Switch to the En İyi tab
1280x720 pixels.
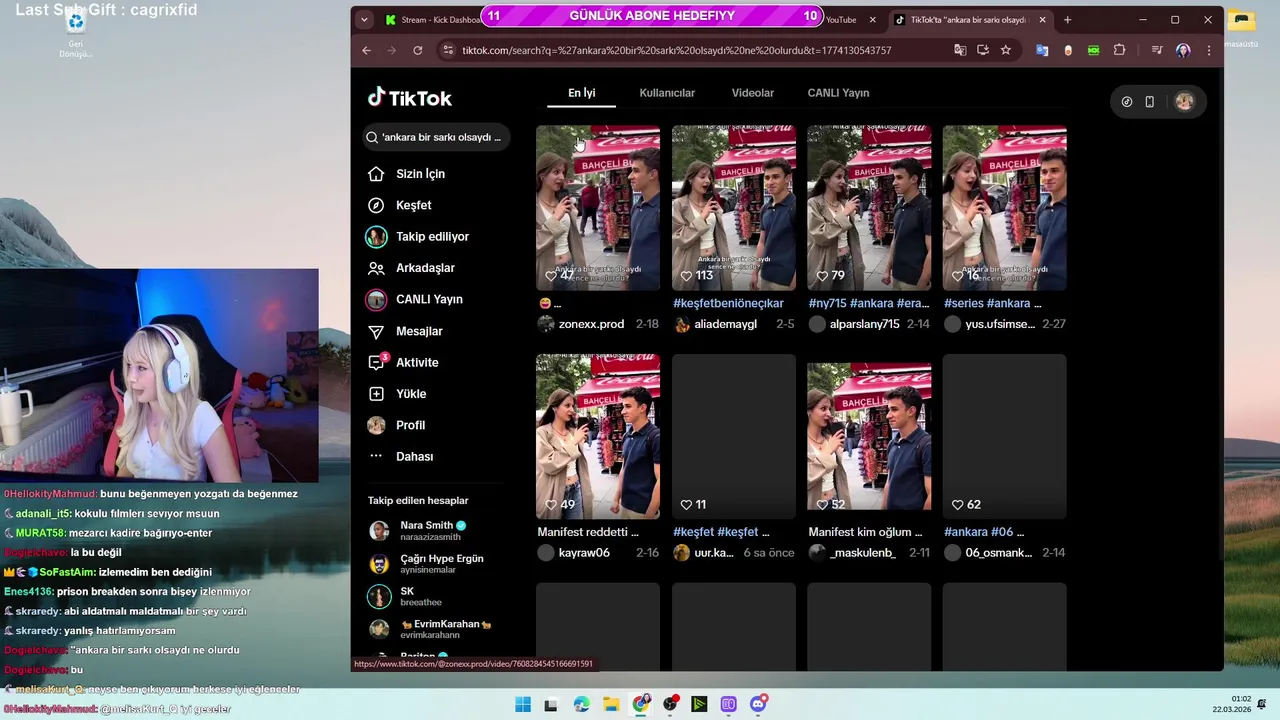[582, 93]
